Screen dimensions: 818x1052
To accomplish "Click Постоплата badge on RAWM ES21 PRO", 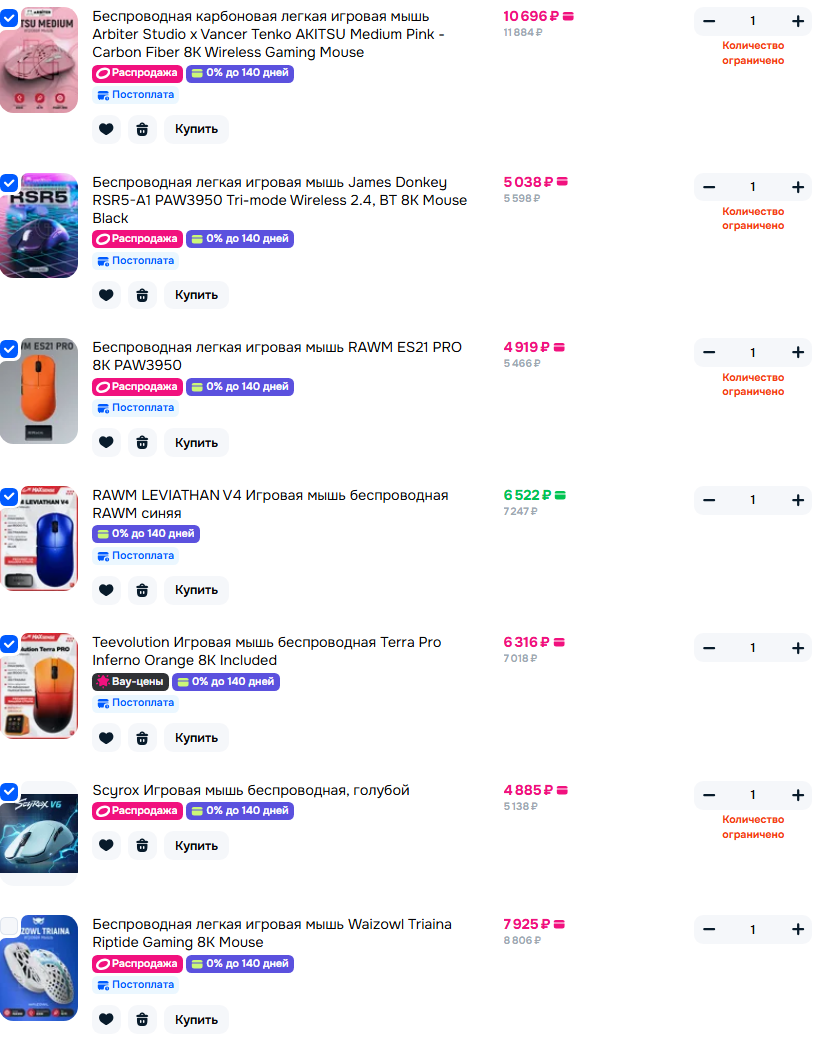I will tap(136, 408).
